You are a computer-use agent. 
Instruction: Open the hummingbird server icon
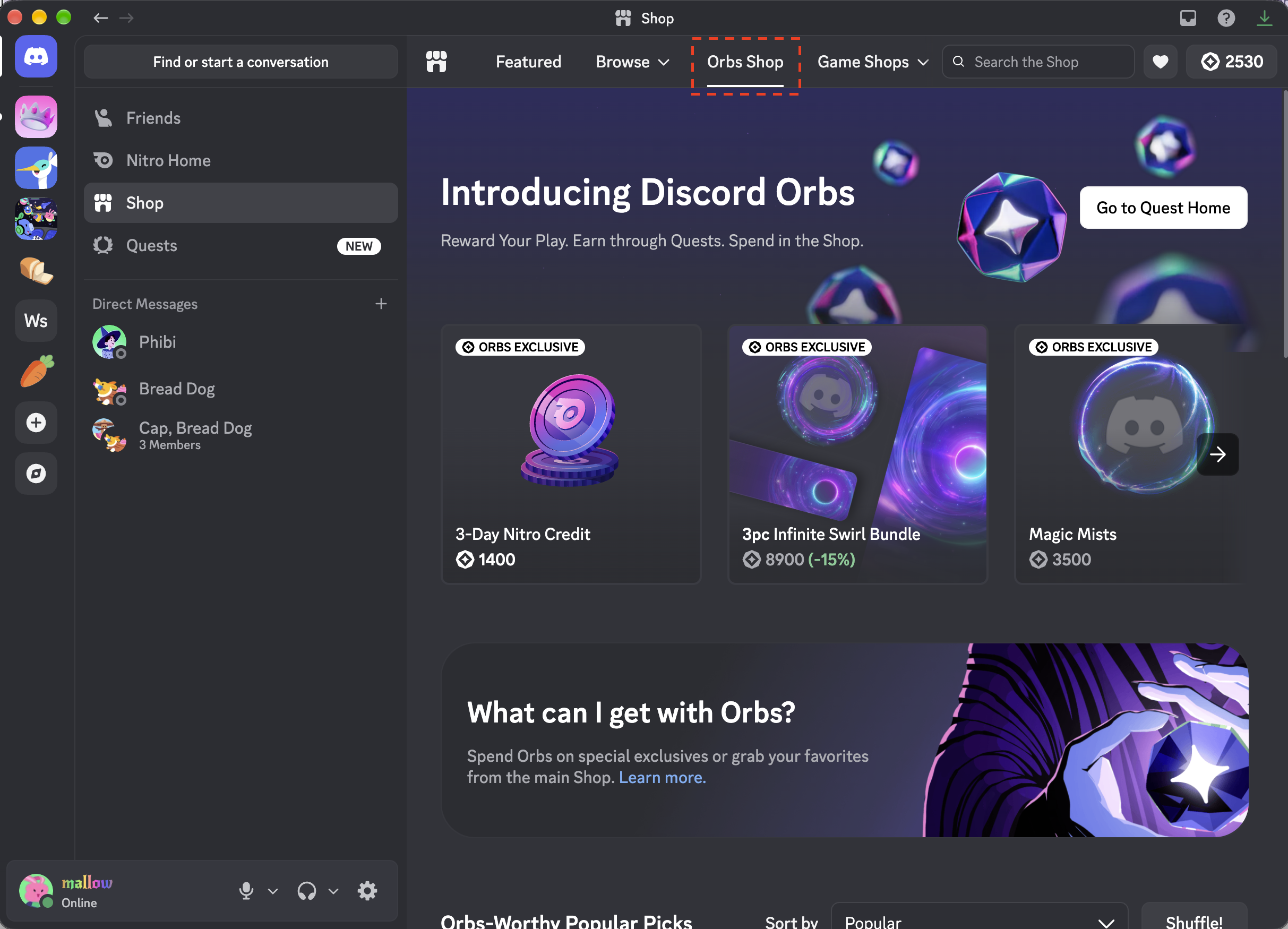coord(36,168)
